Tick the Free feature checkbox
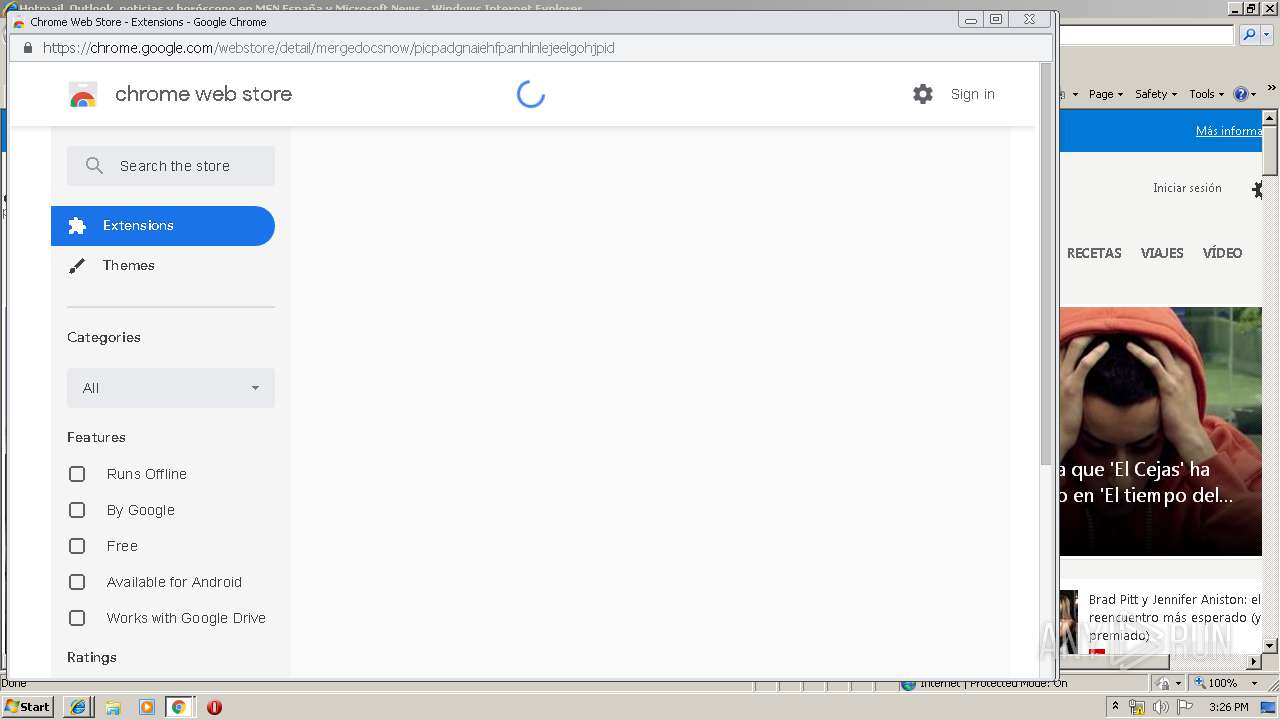 77,546
